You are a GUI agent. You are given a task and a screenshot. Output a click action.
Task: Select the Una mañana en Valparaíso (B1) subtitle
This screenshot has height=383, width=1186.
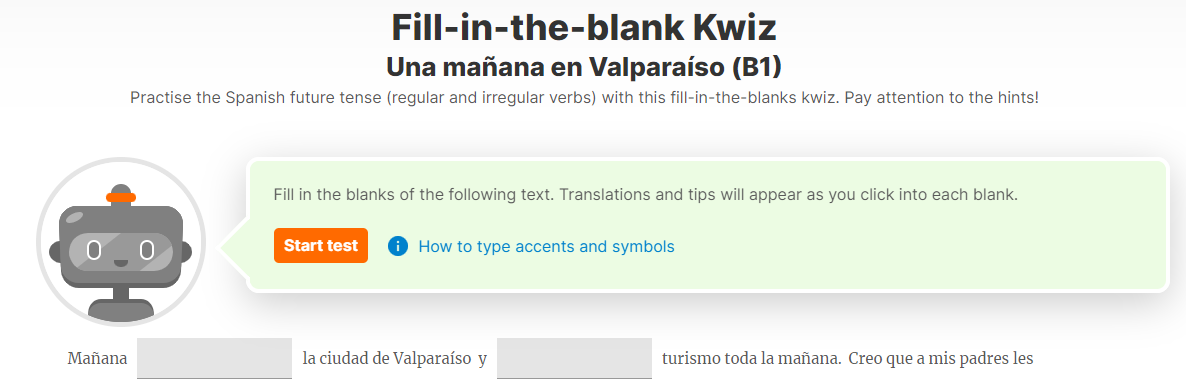[583, 67]
